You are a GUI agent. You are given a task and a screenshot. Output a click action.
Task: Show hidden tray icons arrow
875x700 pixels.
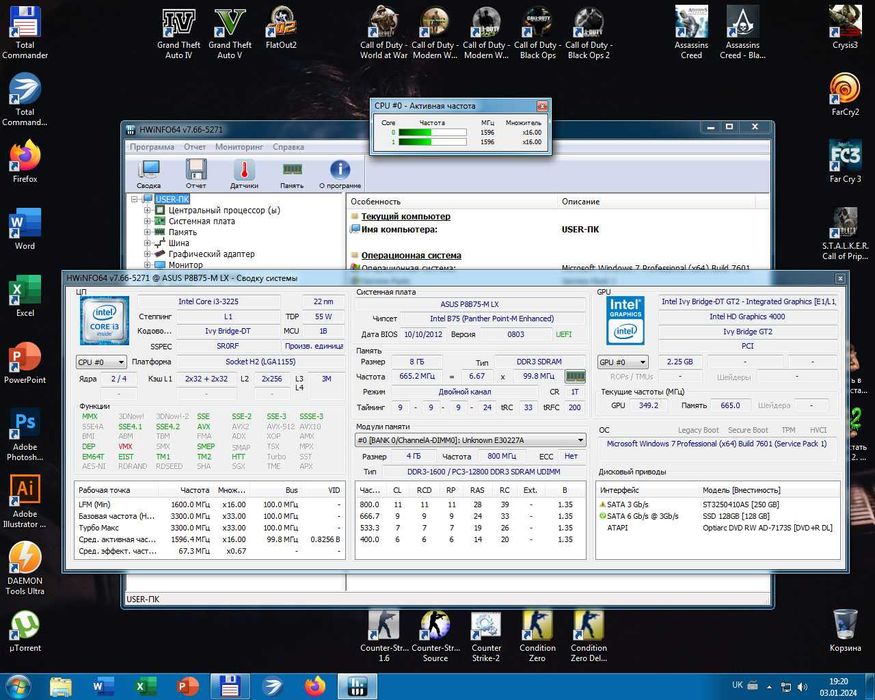tap(770, 687)
